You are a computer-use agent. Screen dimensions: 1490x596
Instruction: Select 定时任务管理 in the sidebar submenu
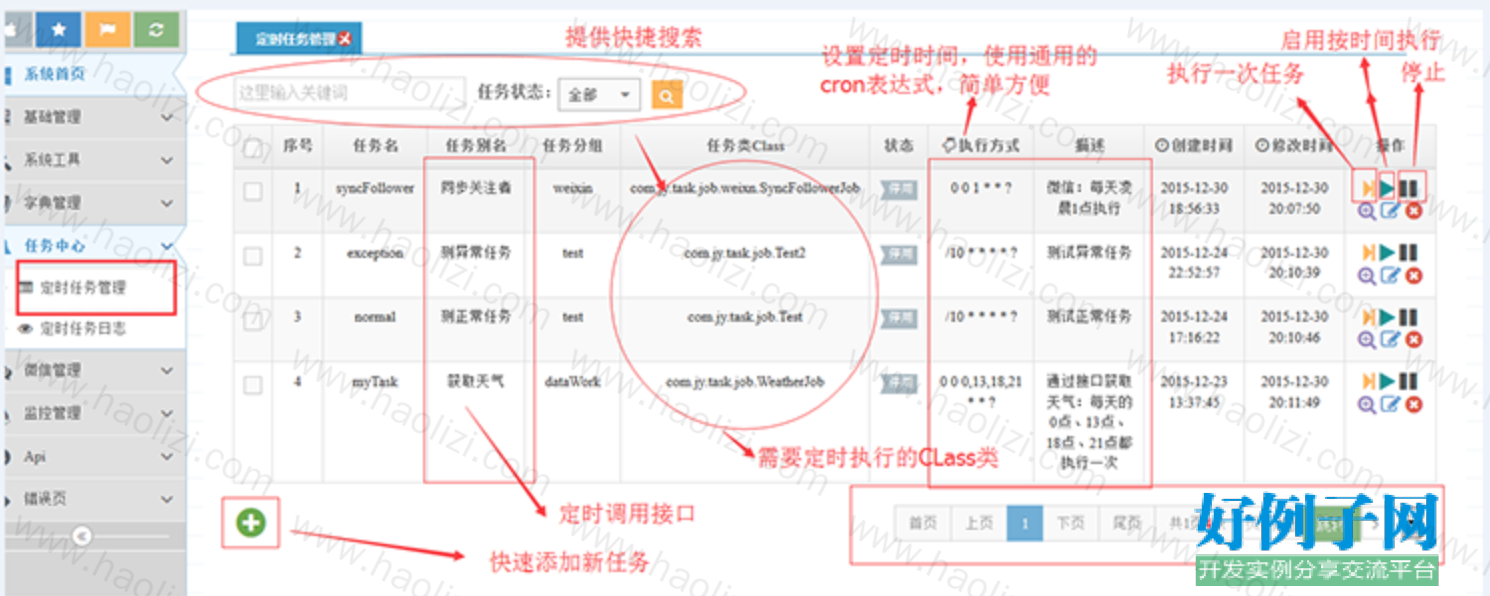point(83,288)
